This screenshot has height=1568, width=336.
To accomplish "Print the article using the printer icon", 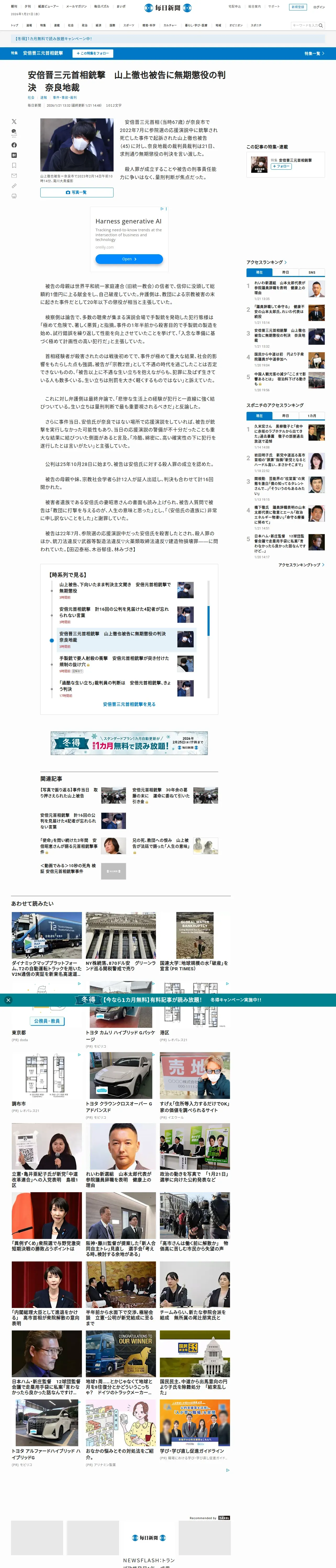I will 14,196.
